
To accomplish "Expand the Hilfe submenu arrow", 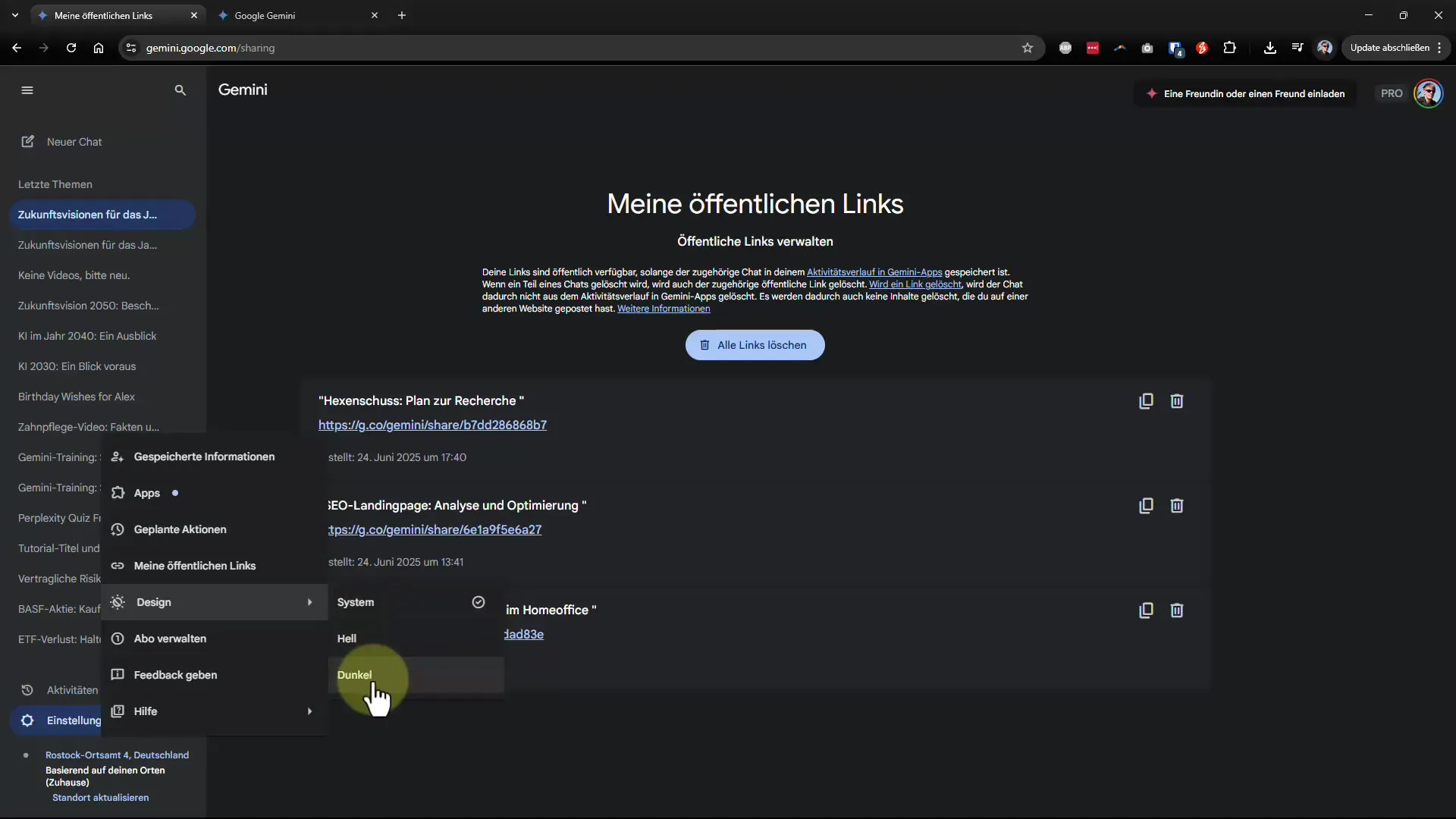I will pos(309,711).
